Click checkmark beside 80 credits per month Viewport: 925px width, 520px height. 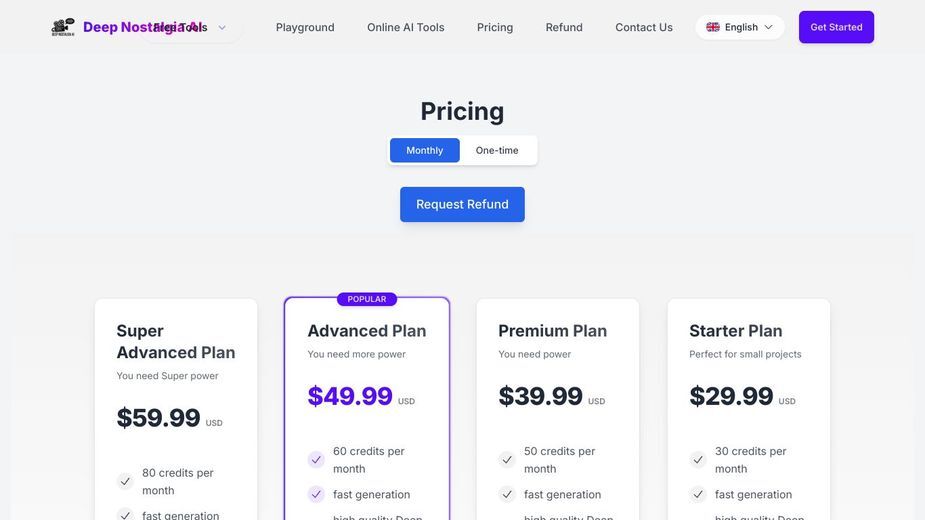click(x=125, y=482)
